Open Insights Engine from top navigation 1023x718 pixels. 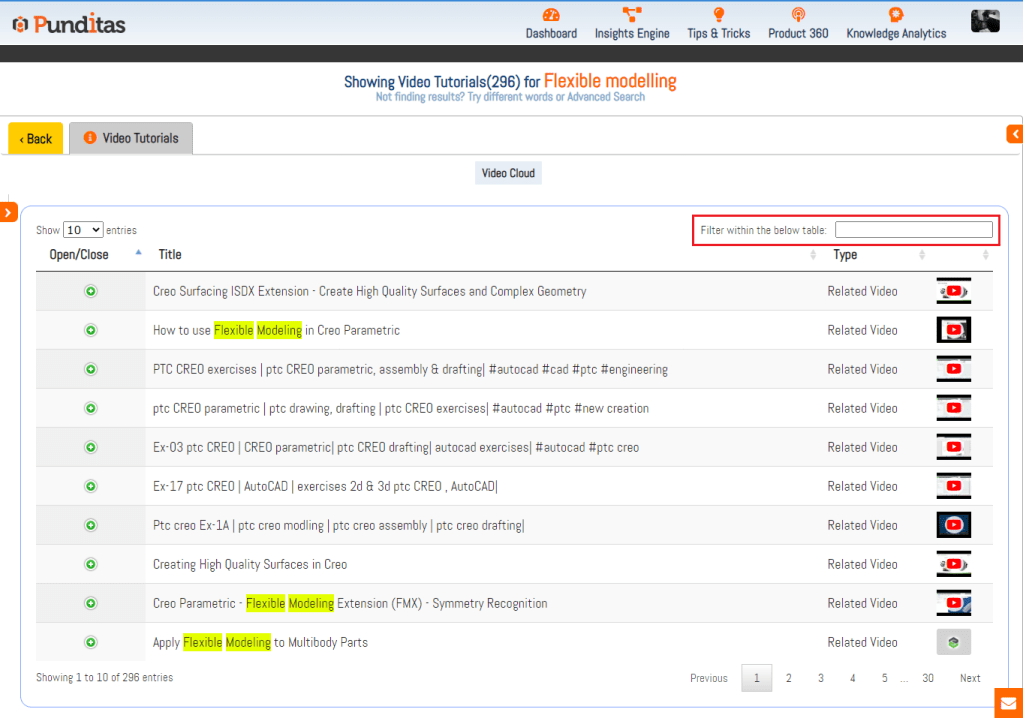[x=632, y=16]
